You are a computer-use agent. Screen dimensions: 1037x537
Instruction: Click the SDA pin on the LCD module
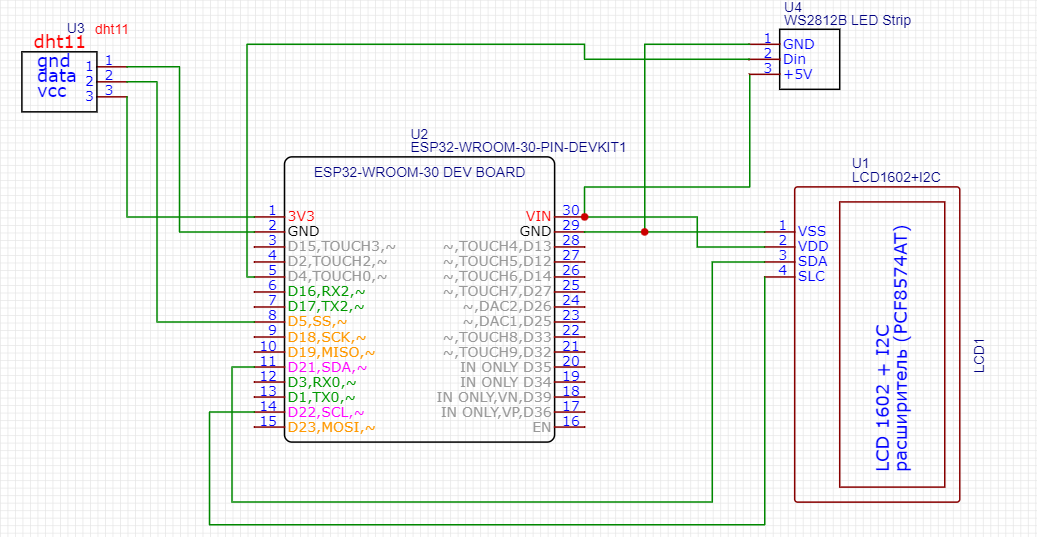[811, 261]
